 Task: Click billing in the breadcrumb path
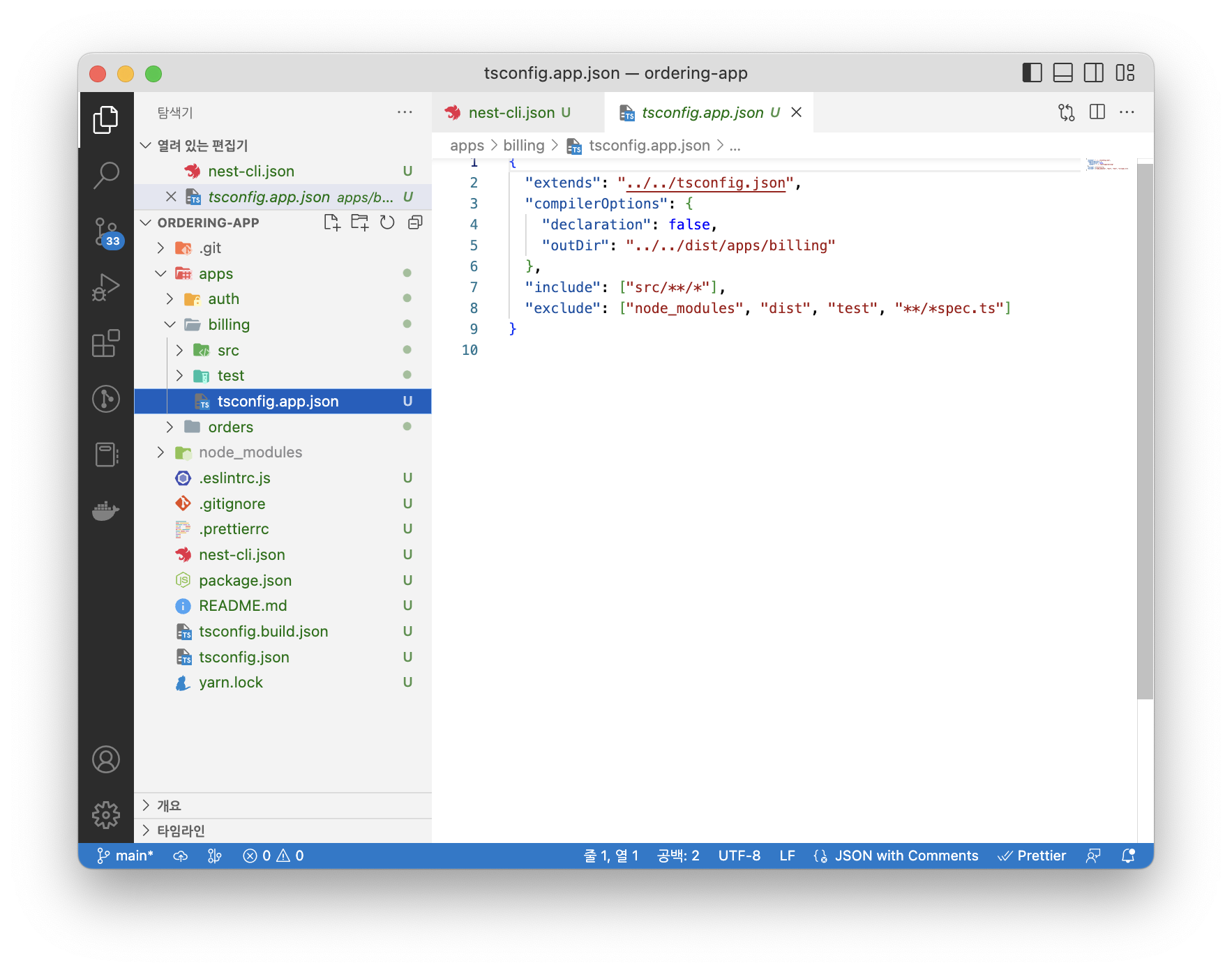[524, 145]
